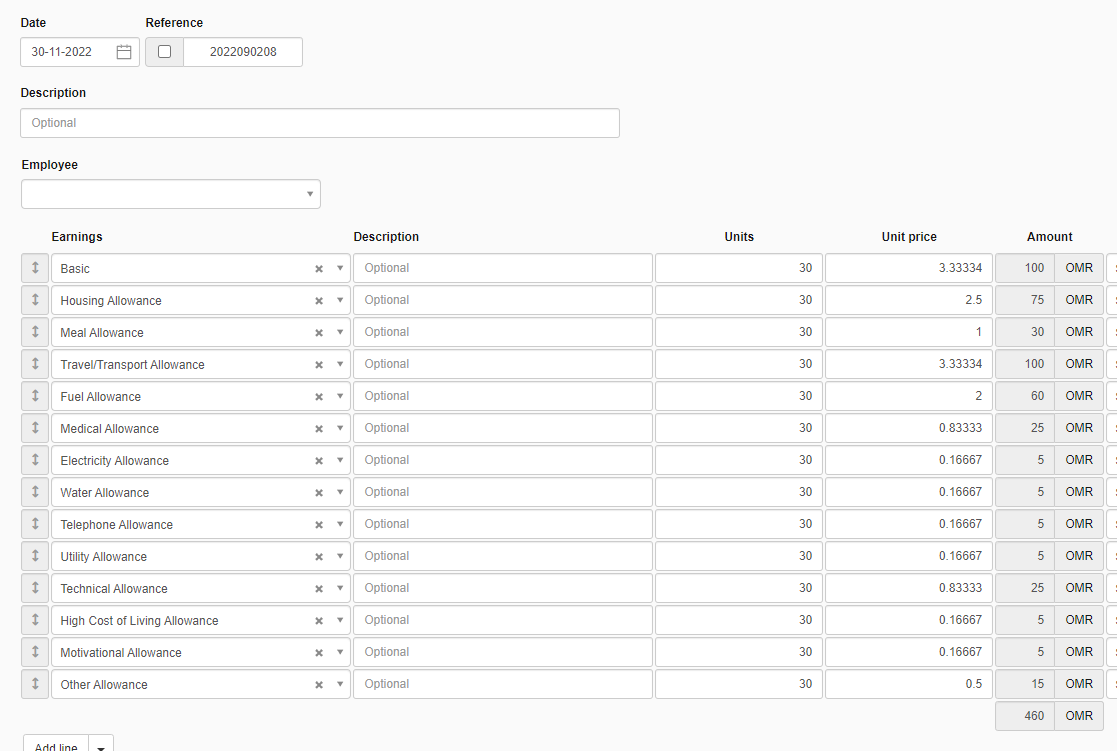Click the Basic row description field

pos(503,268)
